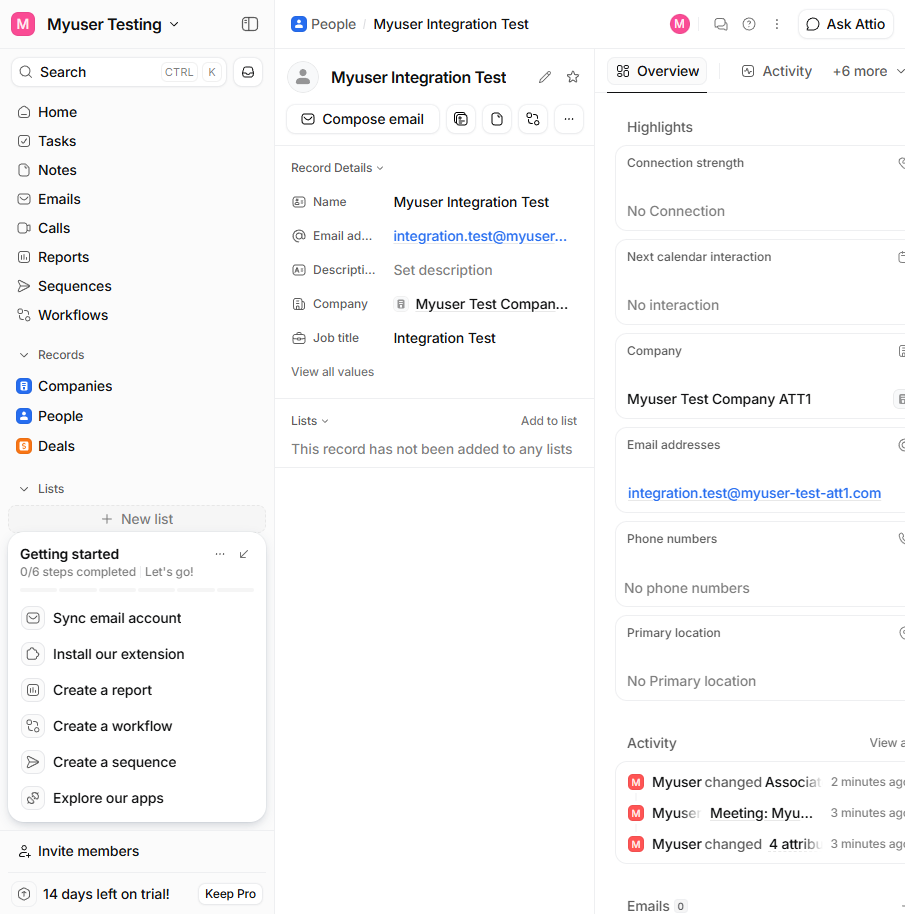Screen dimensions: 905x914
Task: Open Reports in the sidebar
Action: point(137,257)
